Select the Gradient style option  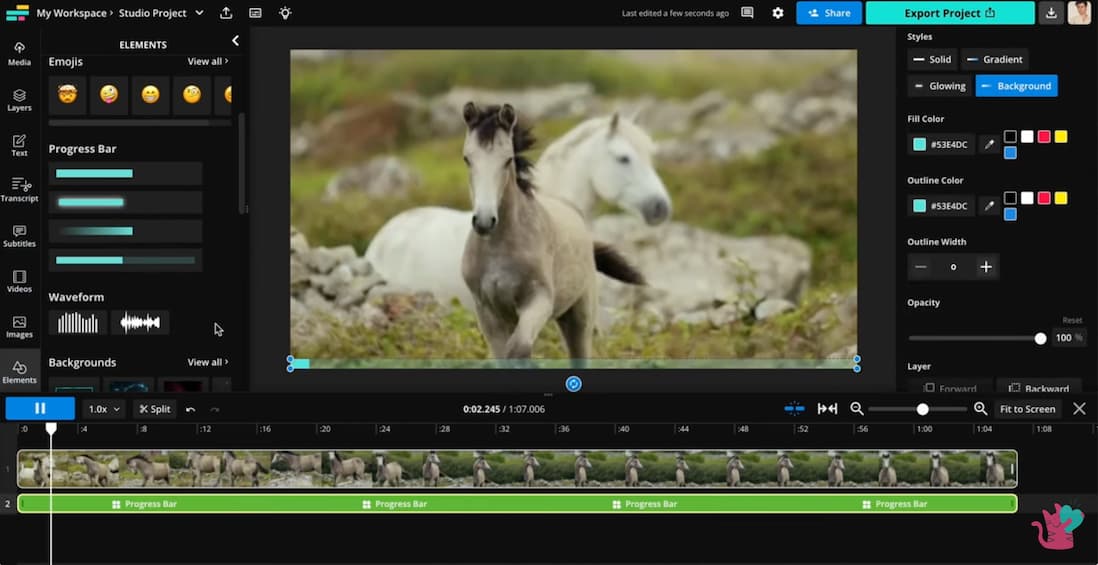(x=994, y=59)
